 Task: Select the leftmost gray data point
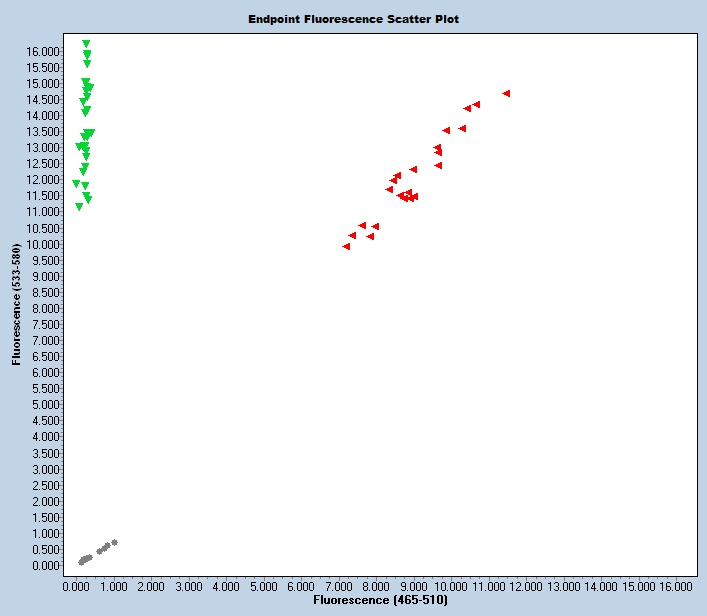[x=81, y=562]
